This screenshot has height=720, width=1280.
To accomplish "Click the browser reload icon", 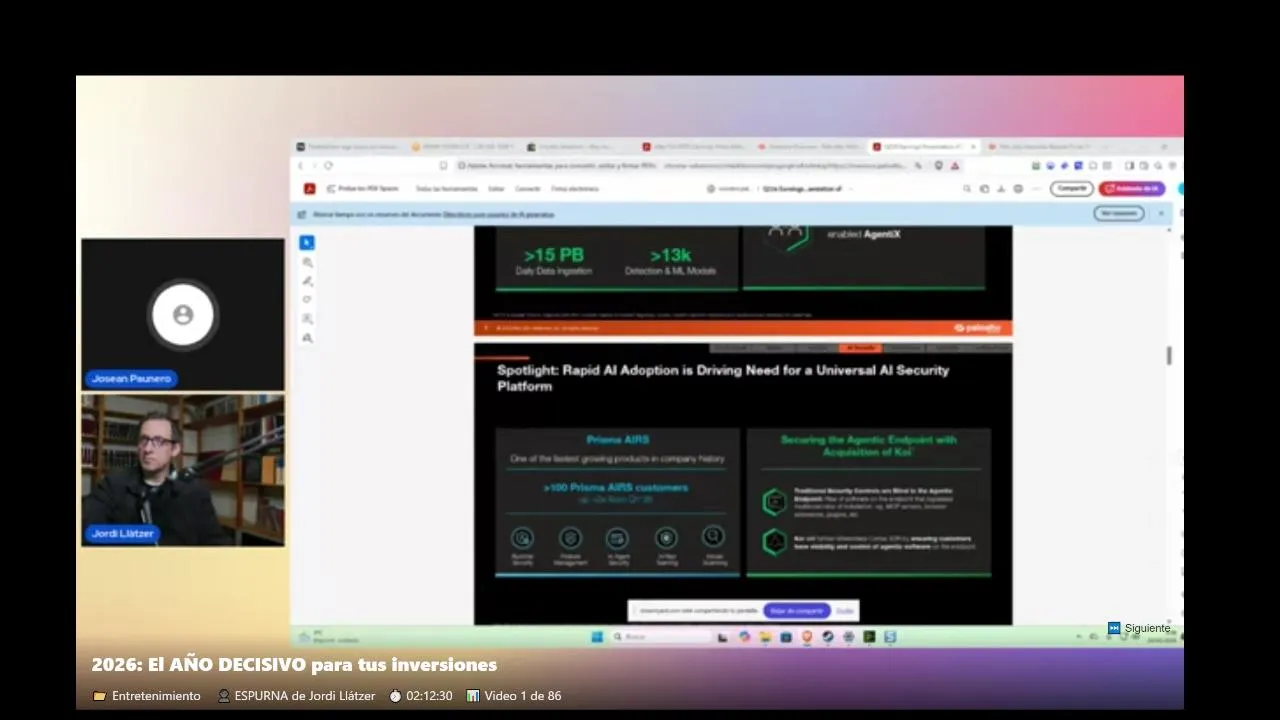I will [328, 165].
